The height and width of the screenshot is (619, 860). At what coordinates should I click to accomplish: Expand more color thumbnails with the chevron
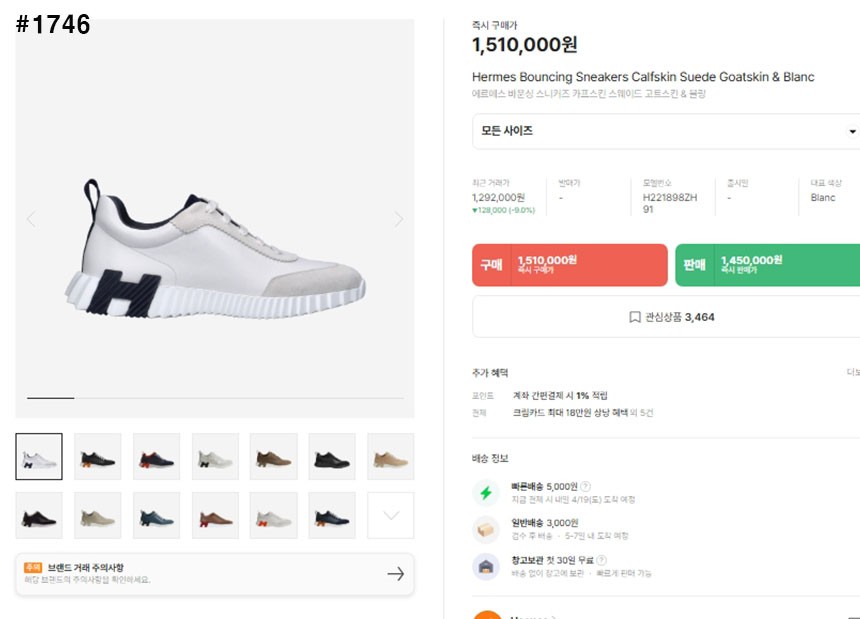click(x=391, y=515)
